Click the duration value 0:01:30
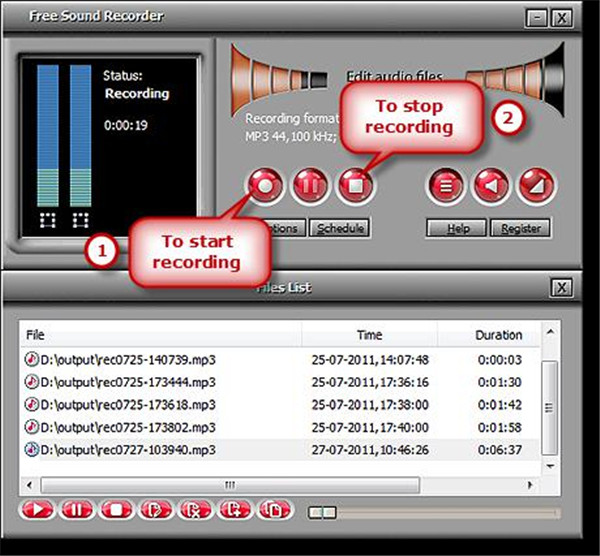This screenshot has width=600, height=556. coord(500,382)
